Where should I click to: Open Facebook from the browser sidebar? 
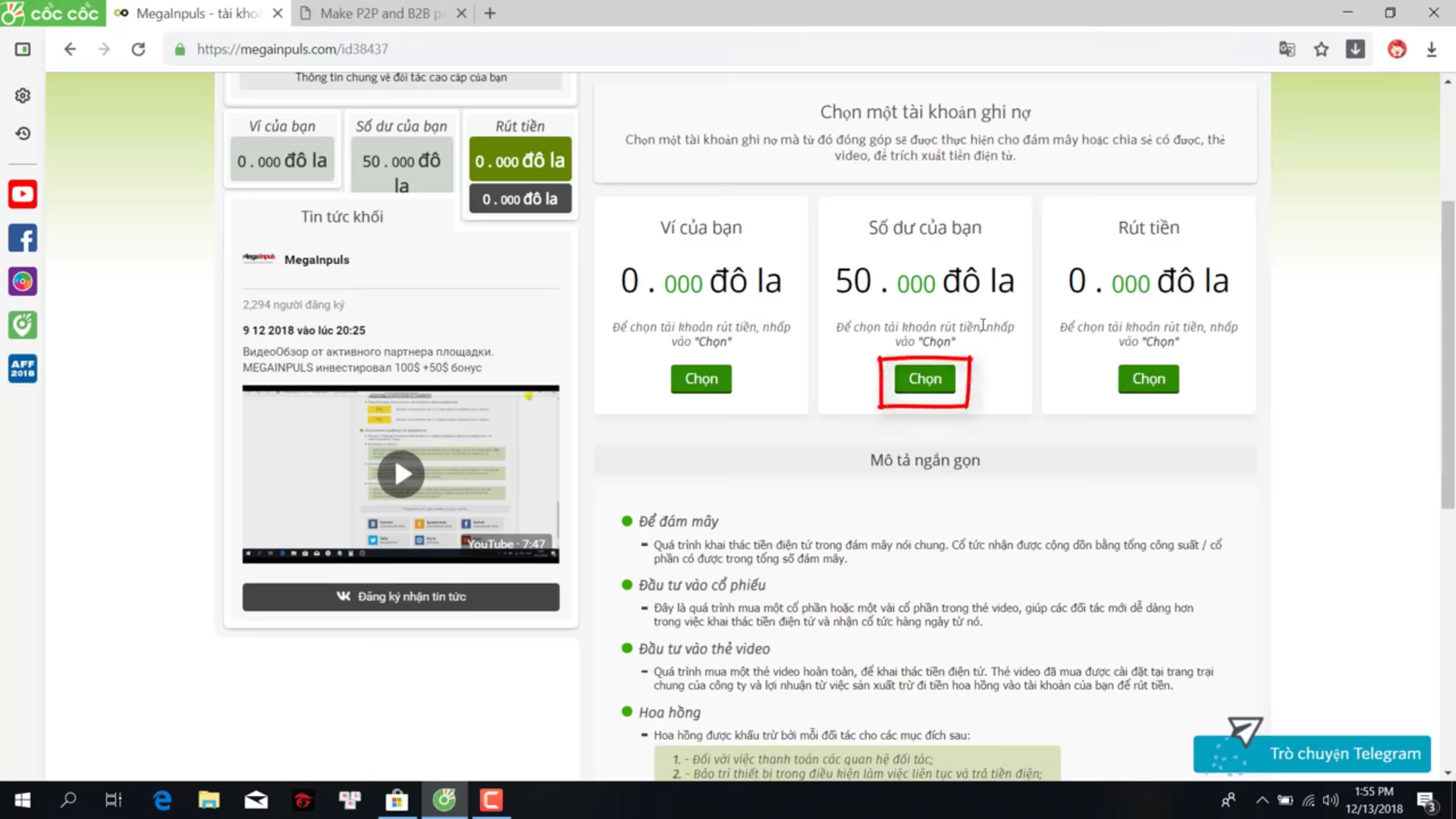[x=23, y=238]
